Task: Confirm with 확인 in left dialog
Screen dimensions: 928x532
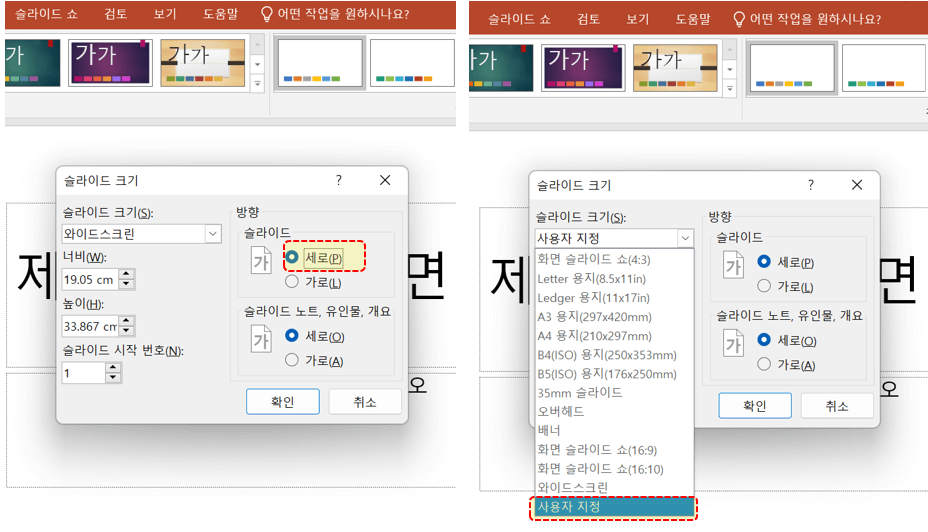Action: (282, 402)
